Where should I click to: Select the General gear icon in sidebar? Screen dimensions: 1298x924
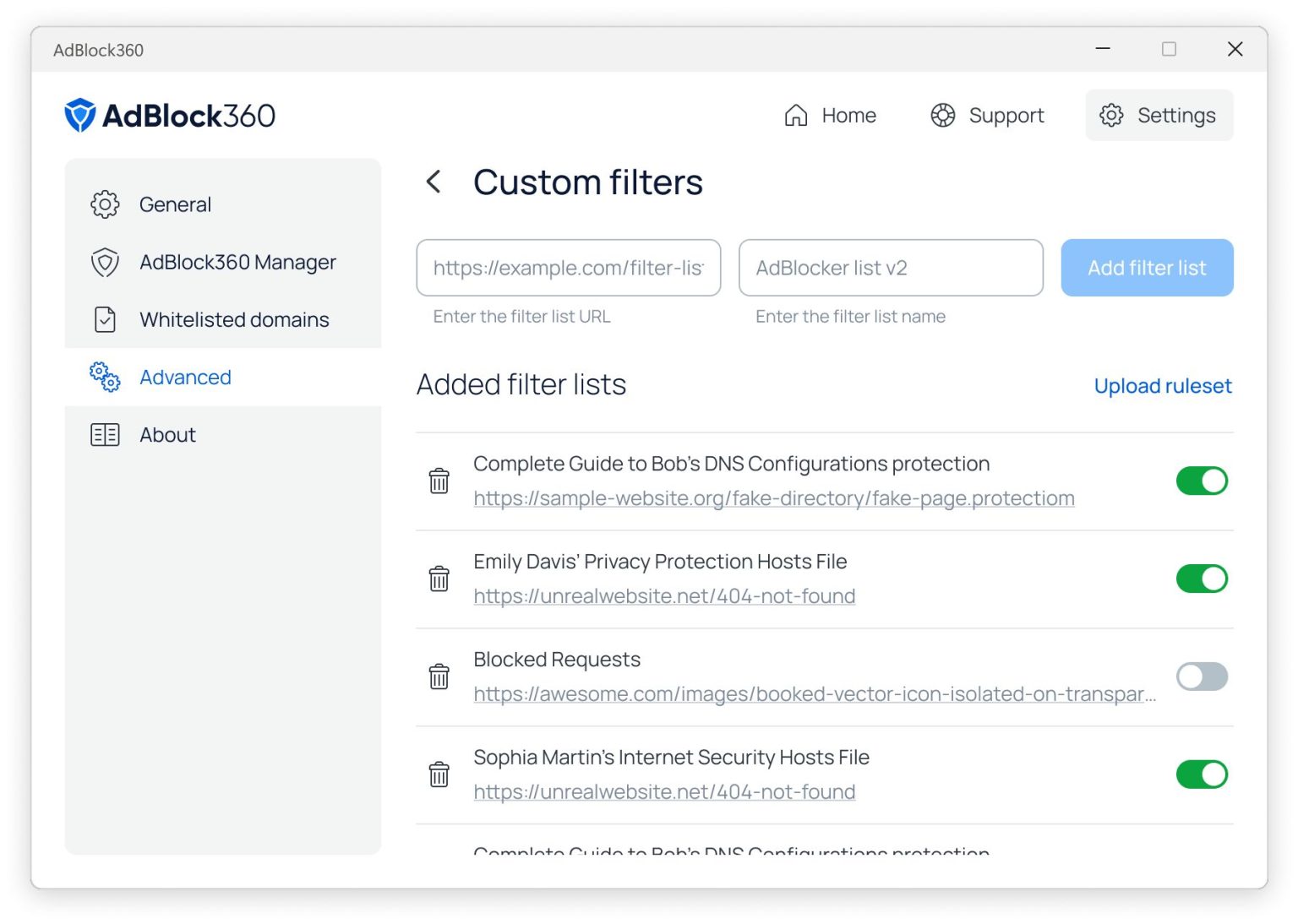[105, 204]
